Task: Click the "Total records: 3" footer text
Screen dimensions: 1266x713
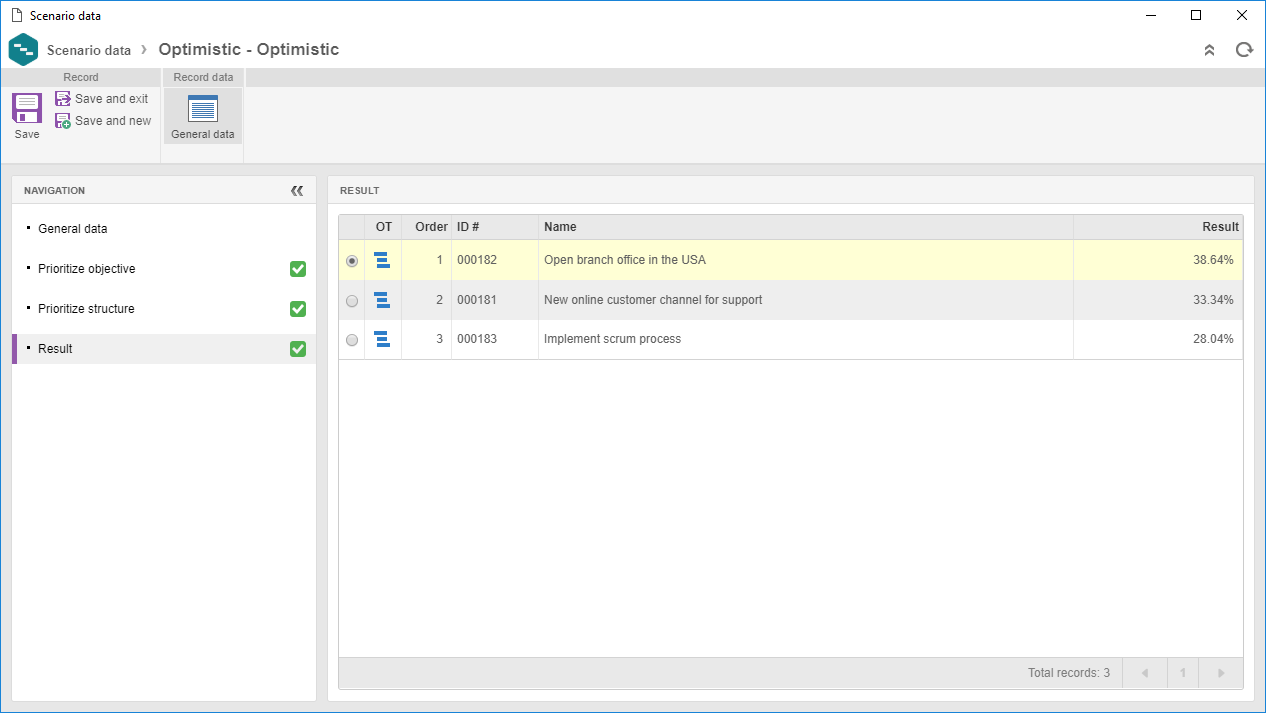Action: click(x=1069, y=673)
